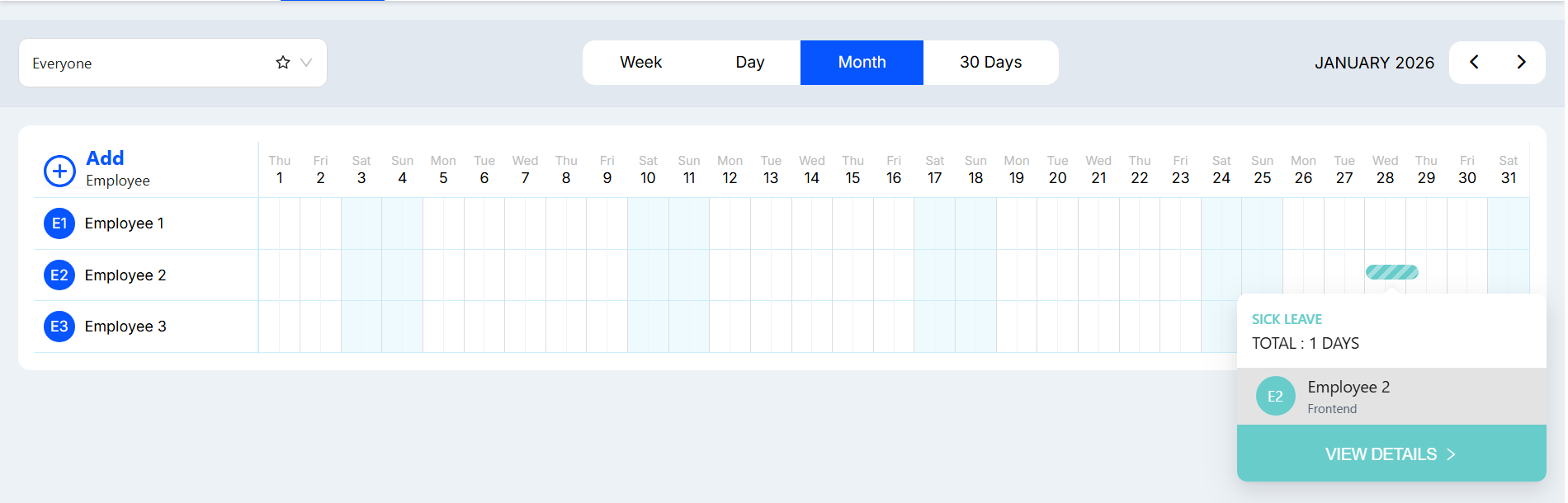Go to next month with right arrow
1568x503 pixels.
click(1521, 63)
